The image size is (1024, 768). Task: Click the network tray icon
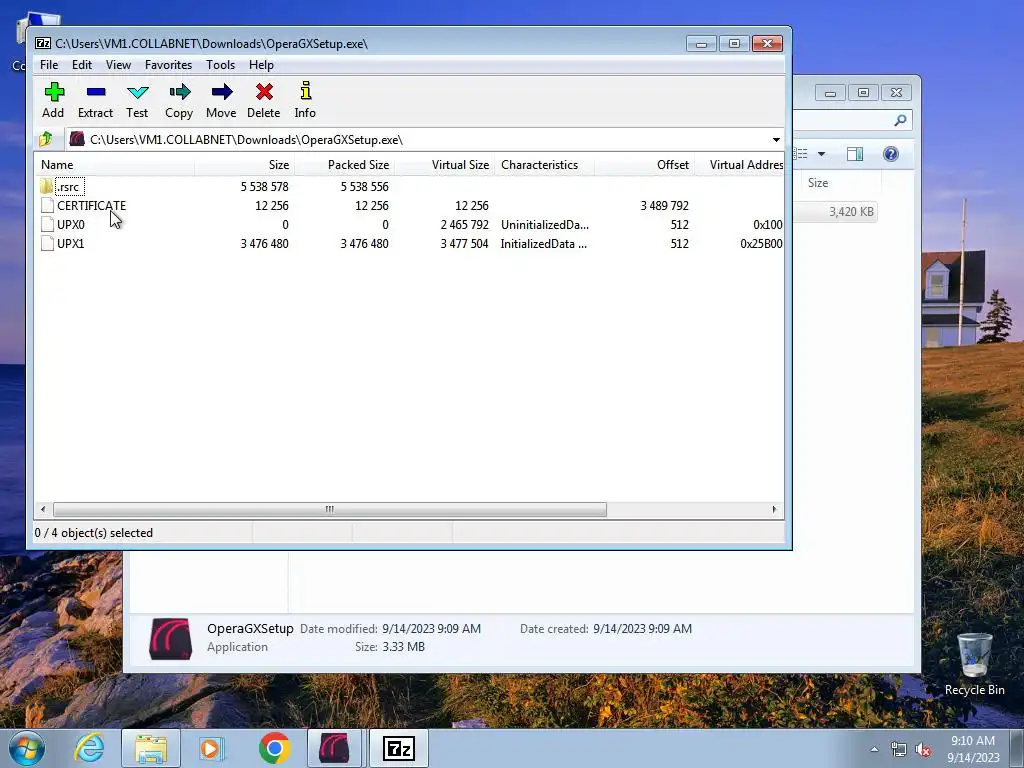(x=899, y=749)
